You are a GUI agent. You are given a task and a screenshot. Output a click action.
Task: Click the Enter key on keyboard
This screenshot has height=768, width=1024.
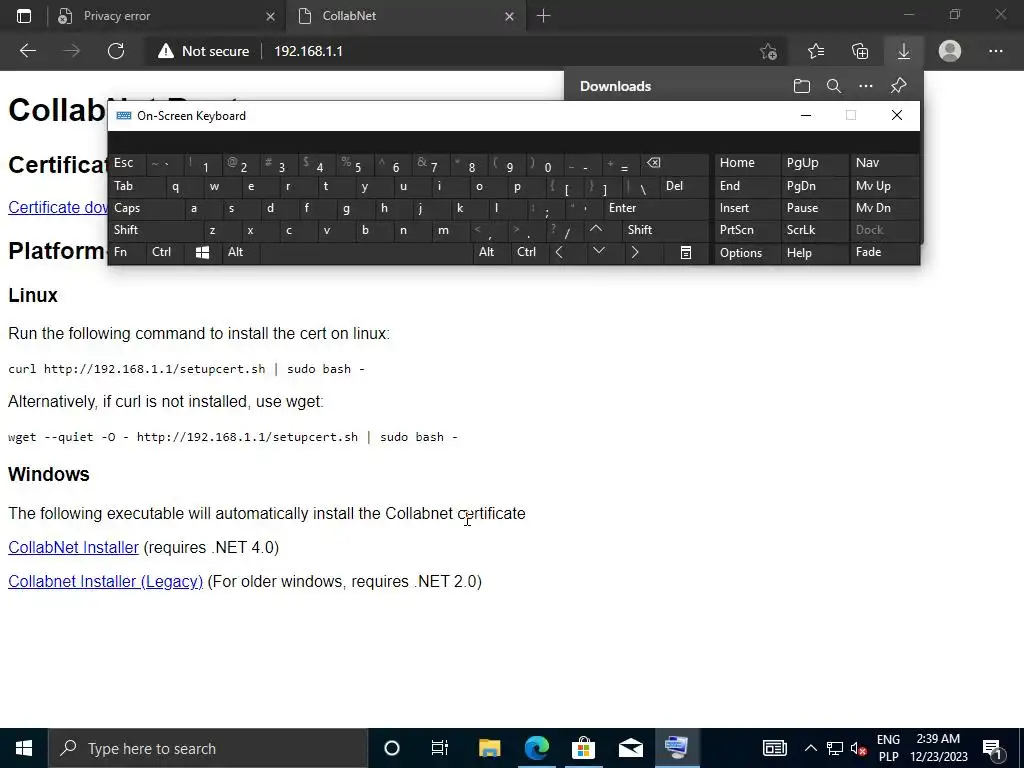655,208
